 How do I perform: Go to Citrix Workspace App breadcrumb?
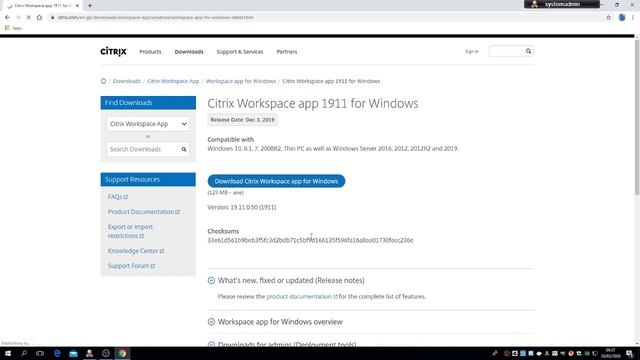click(173, 81)
